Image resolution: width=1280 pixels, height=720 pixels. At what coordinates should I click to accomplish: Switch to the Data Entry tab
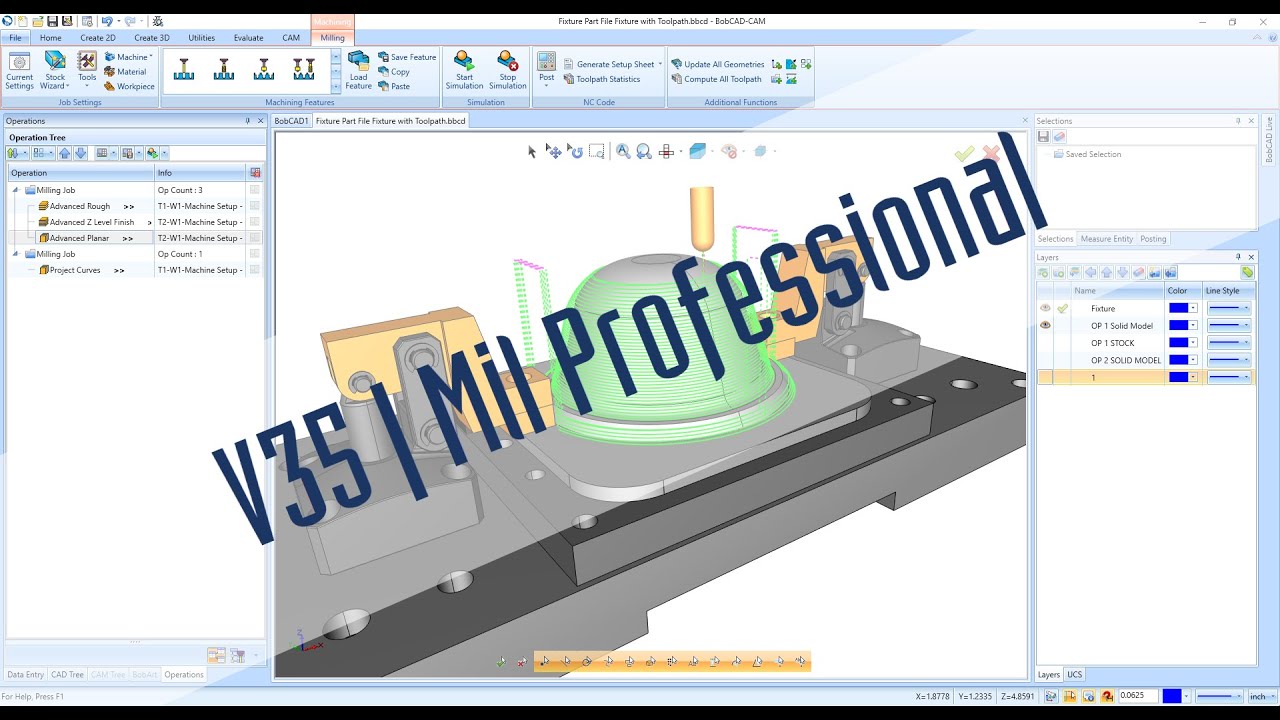coord(26,675)
